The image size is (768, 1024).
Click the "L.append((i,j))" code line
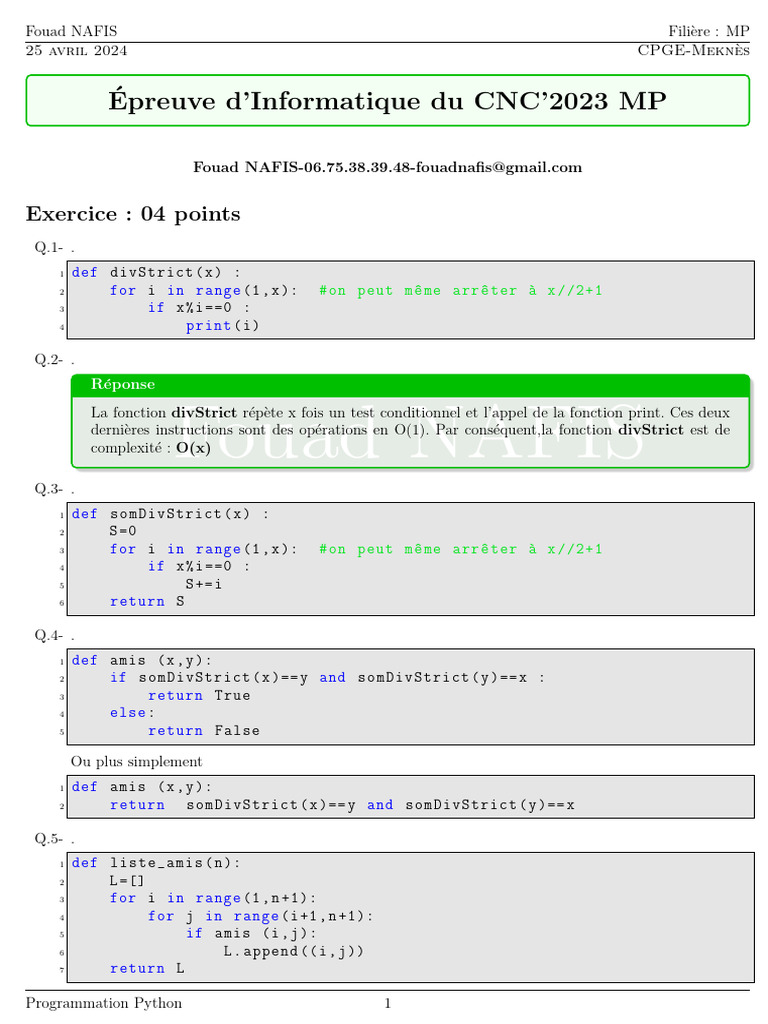click(292, 951)
